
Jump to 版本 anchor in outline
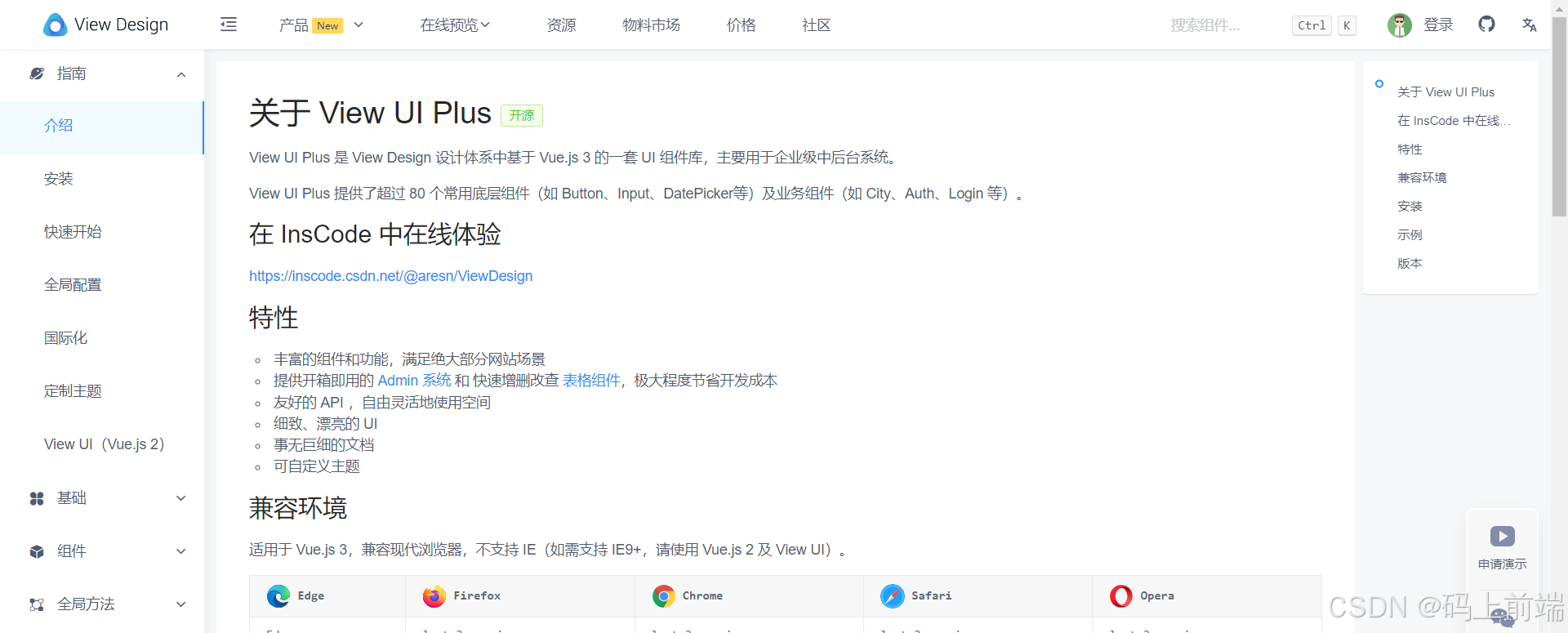(1410, 264)
